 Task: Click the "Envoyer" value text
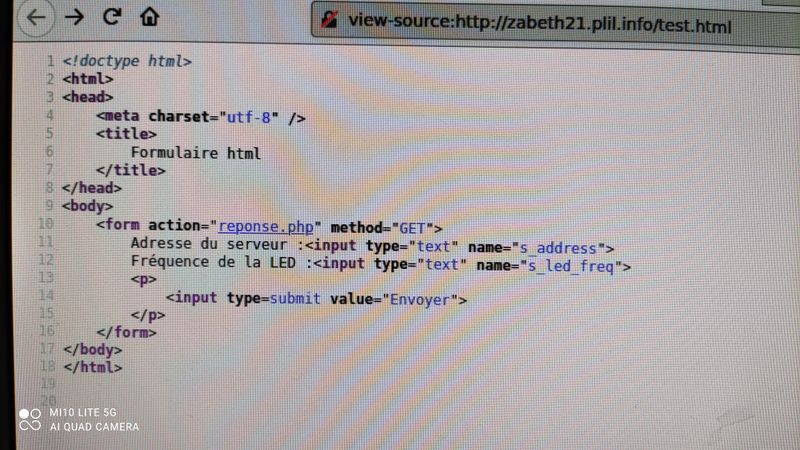click(419, 299)
